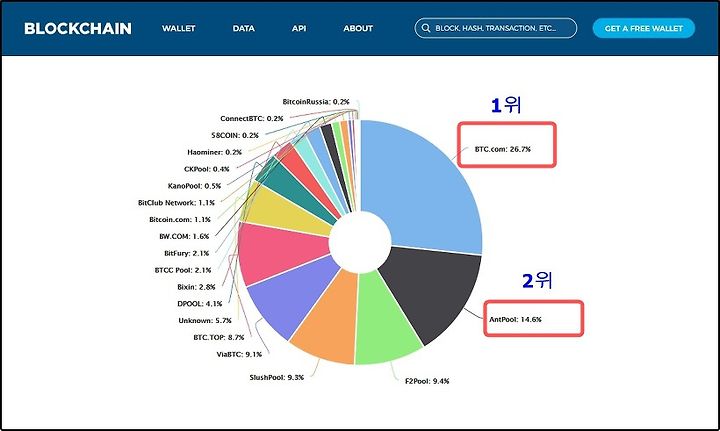Screen dimensions: 720x431
Task: Click the Bitcoin.com: 1.1% label
Action: point(180,220)
